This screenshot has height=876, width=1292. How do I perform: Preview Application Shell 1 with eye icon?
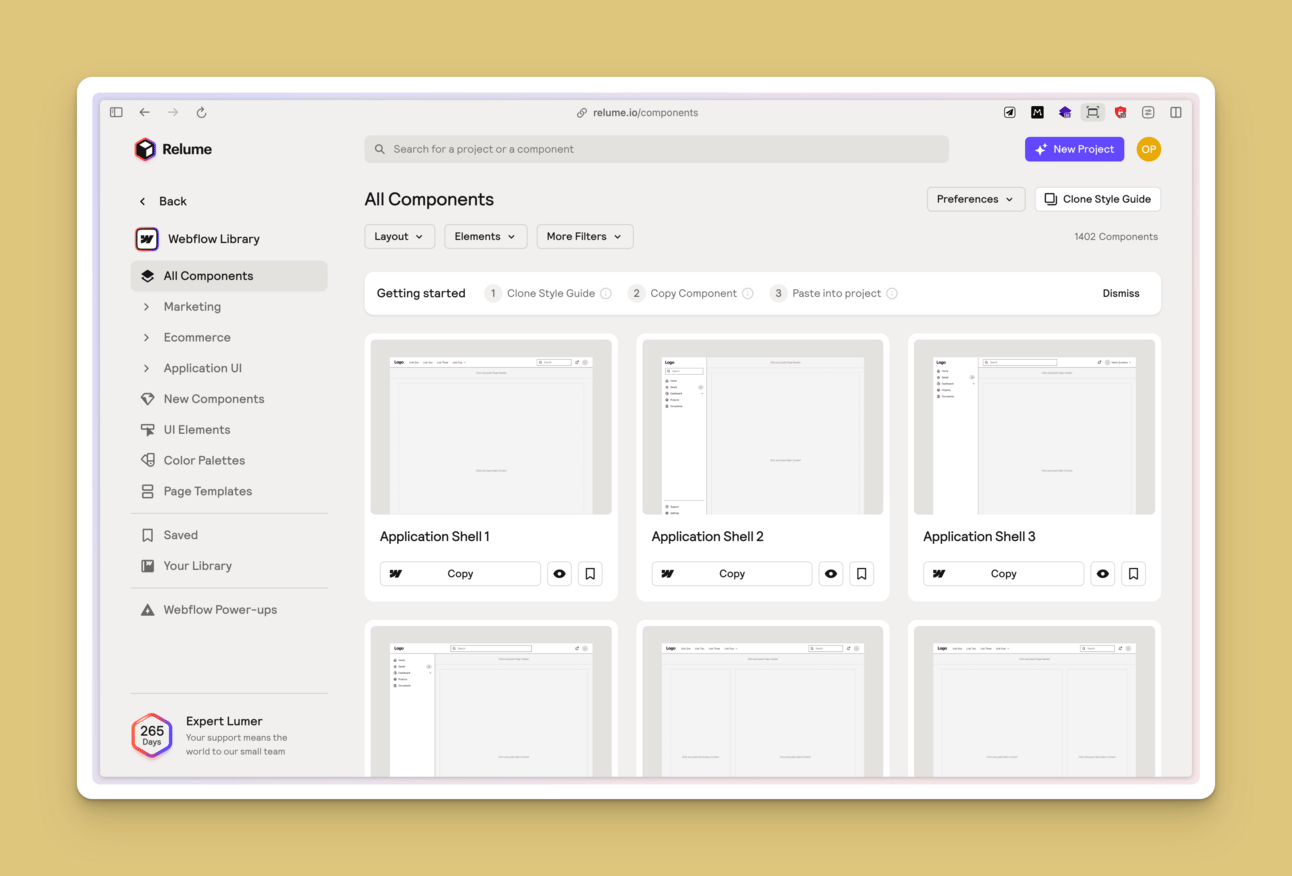tap(559, 574)
